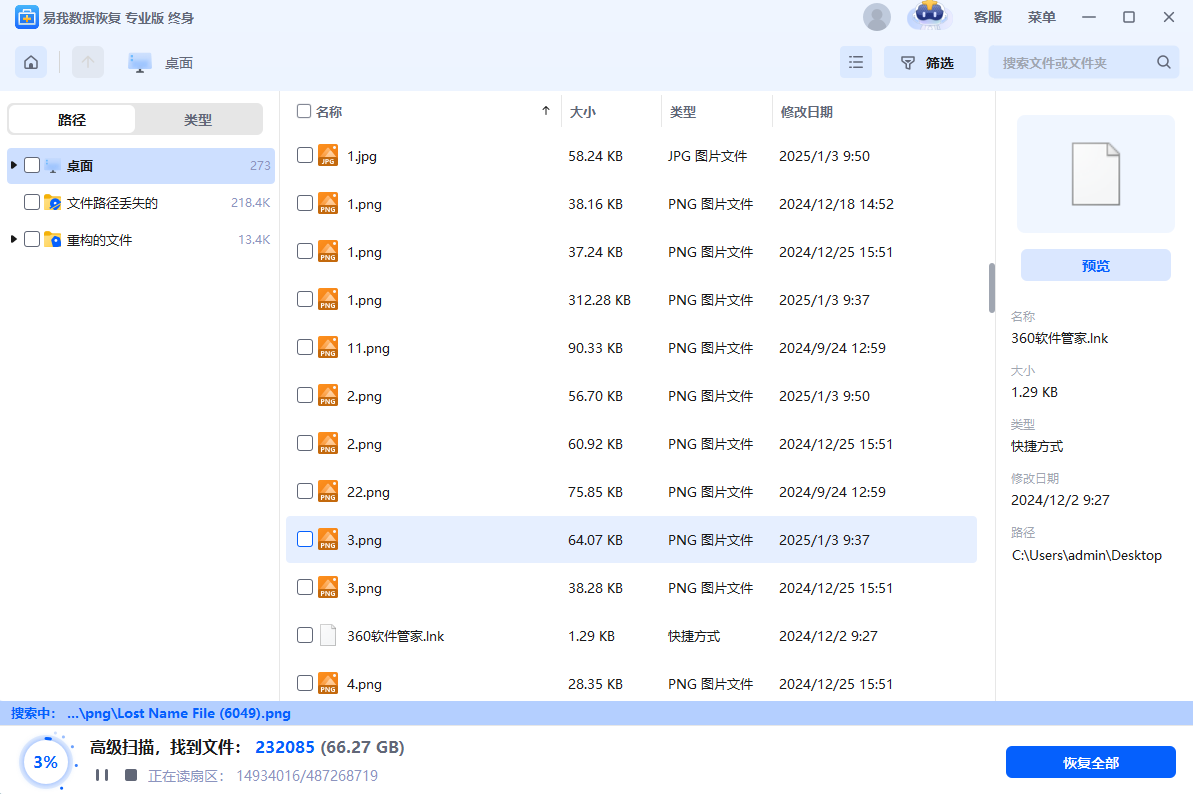1193x794 pixels.
Task: Click sort arrow in 名称 column
Action: [x=546, y=111]
